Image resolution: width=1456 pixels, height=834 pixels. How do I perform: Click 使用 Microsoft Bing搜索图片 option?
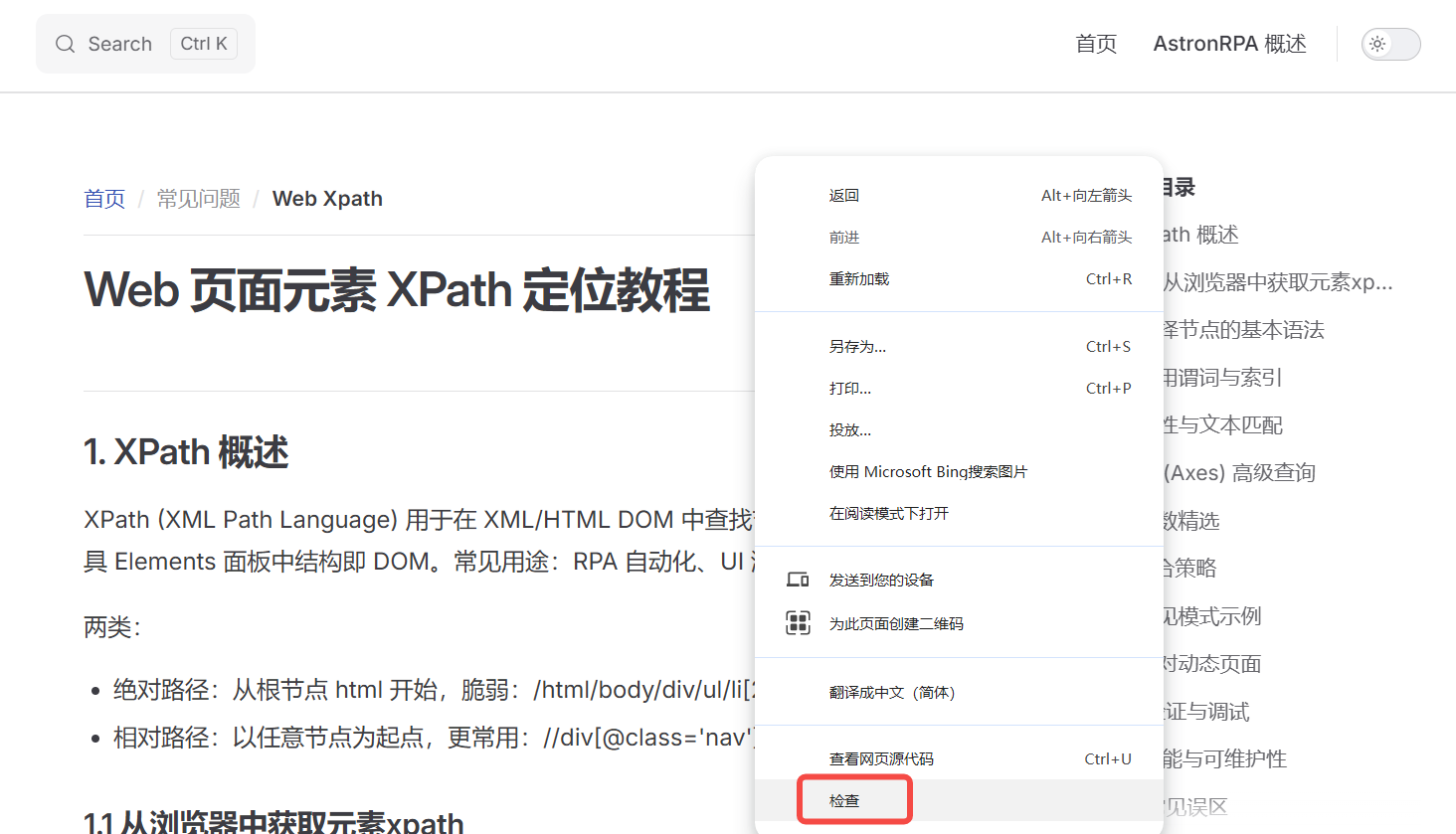click(x=928, y=472)
